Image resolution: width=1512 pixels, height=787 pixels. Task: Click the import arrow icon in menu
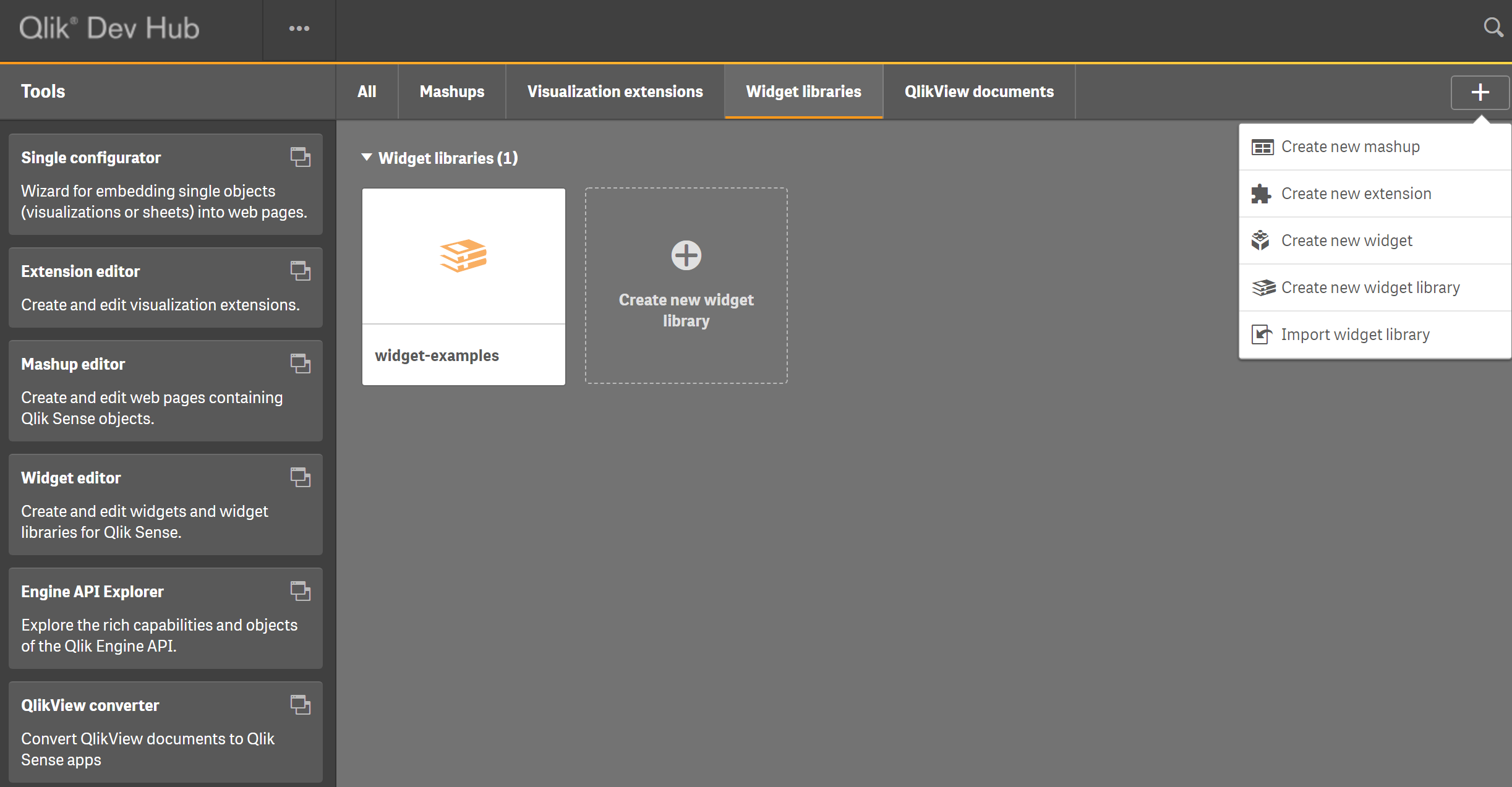tap(1262, 334)
